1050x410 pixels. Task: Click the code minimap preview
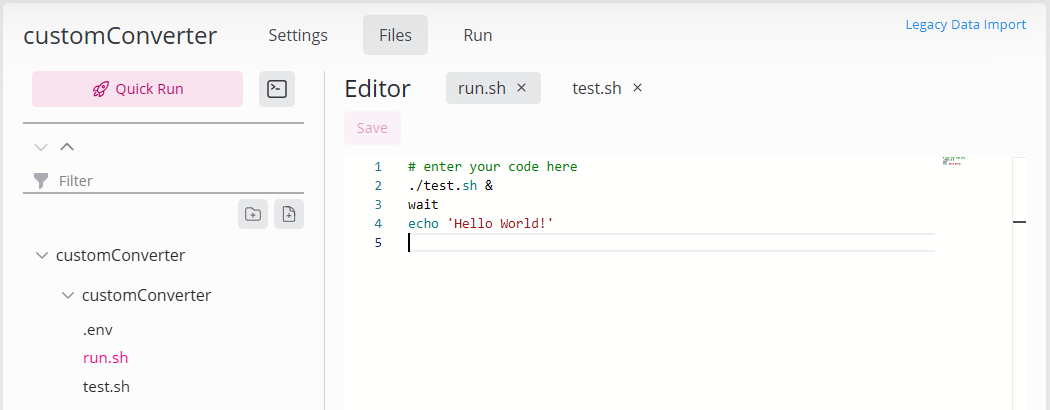pos(952,161)
